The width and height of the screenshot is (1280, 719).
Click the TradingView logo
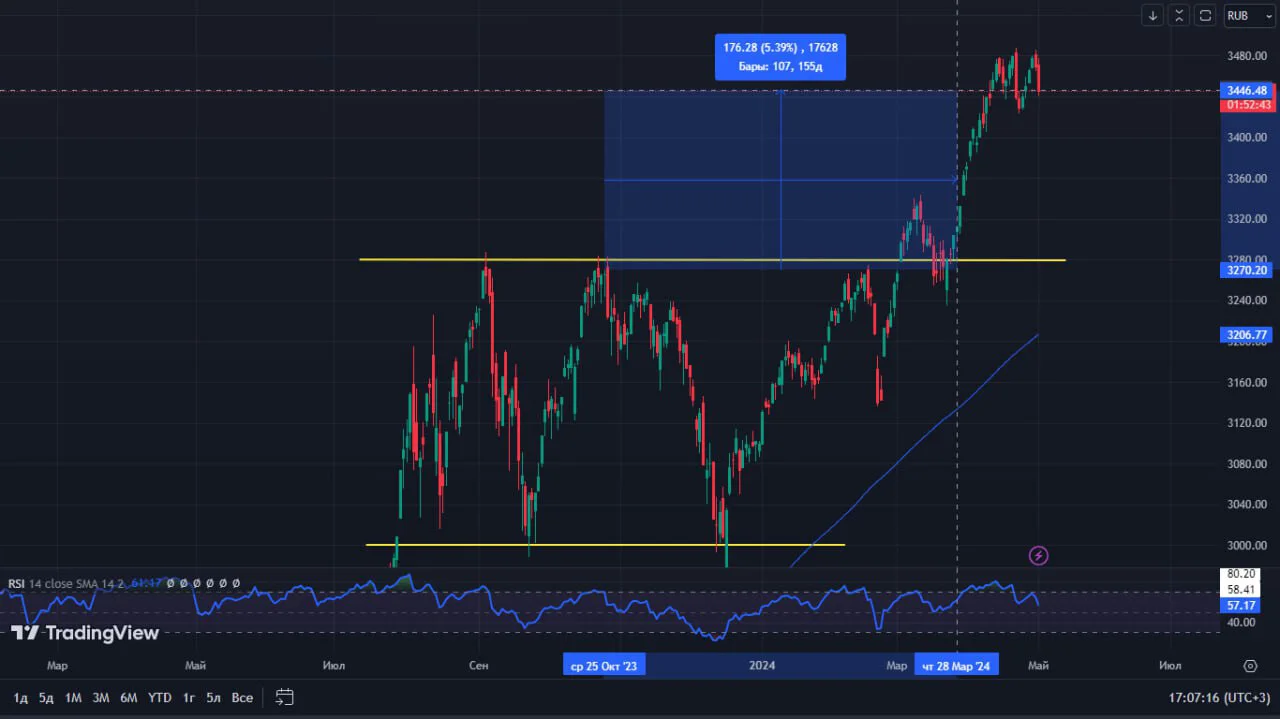(x=85, y=633)
